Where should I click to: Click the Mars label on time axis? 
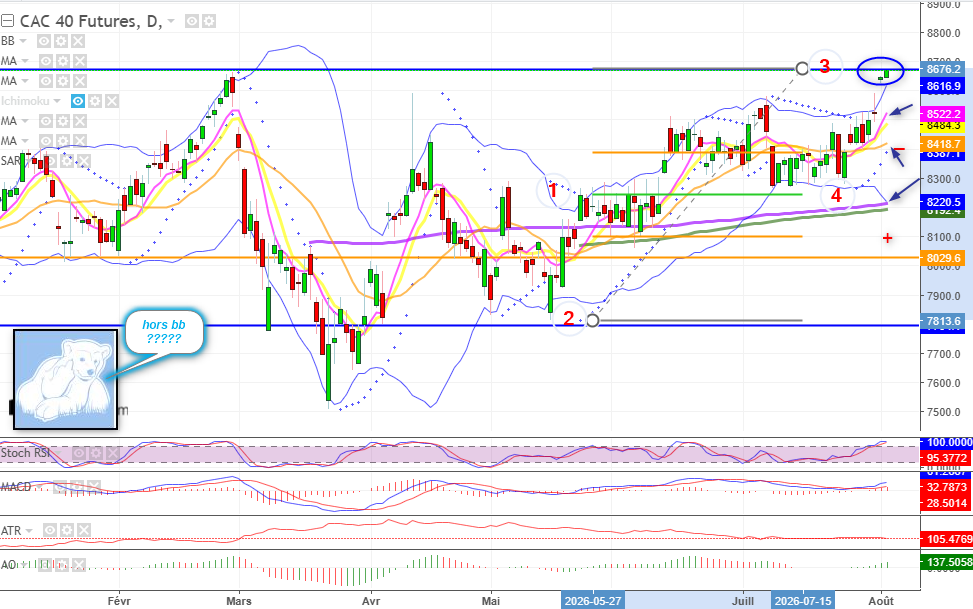pos(239,601)
